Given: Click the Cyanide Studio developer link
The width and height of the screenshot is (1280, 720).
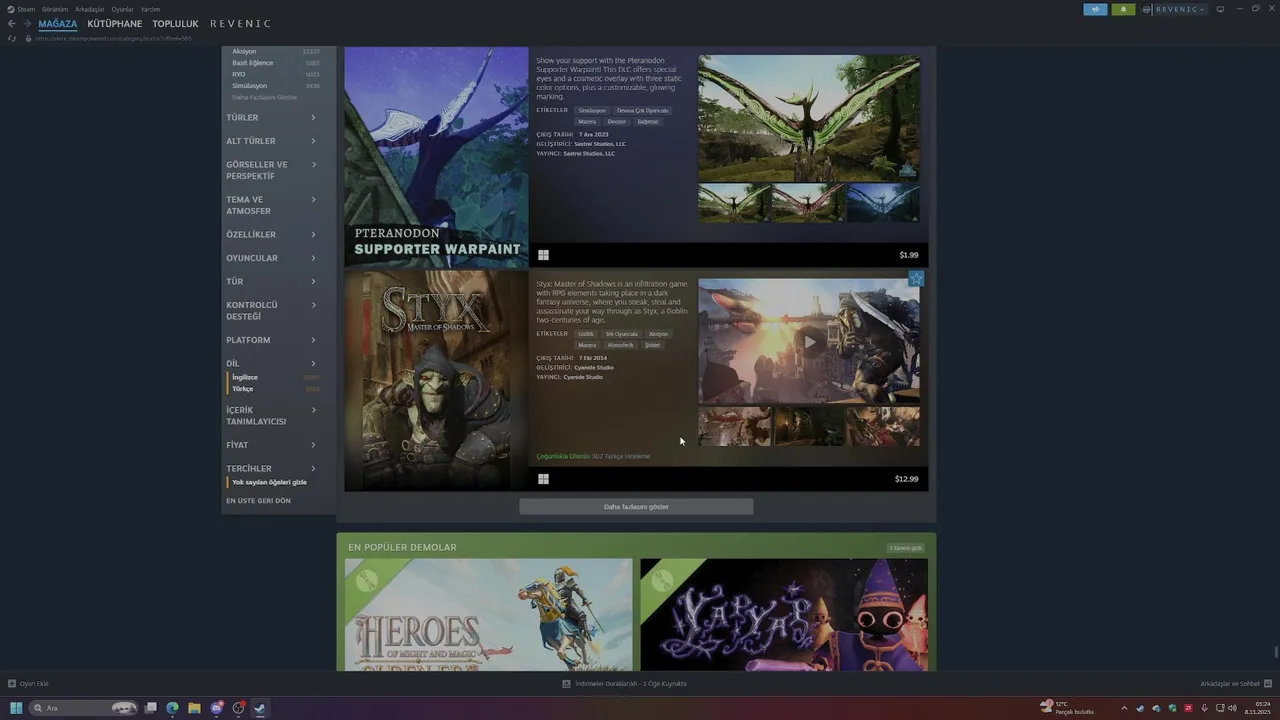Looking at the screenshot, I should [594, 367].
